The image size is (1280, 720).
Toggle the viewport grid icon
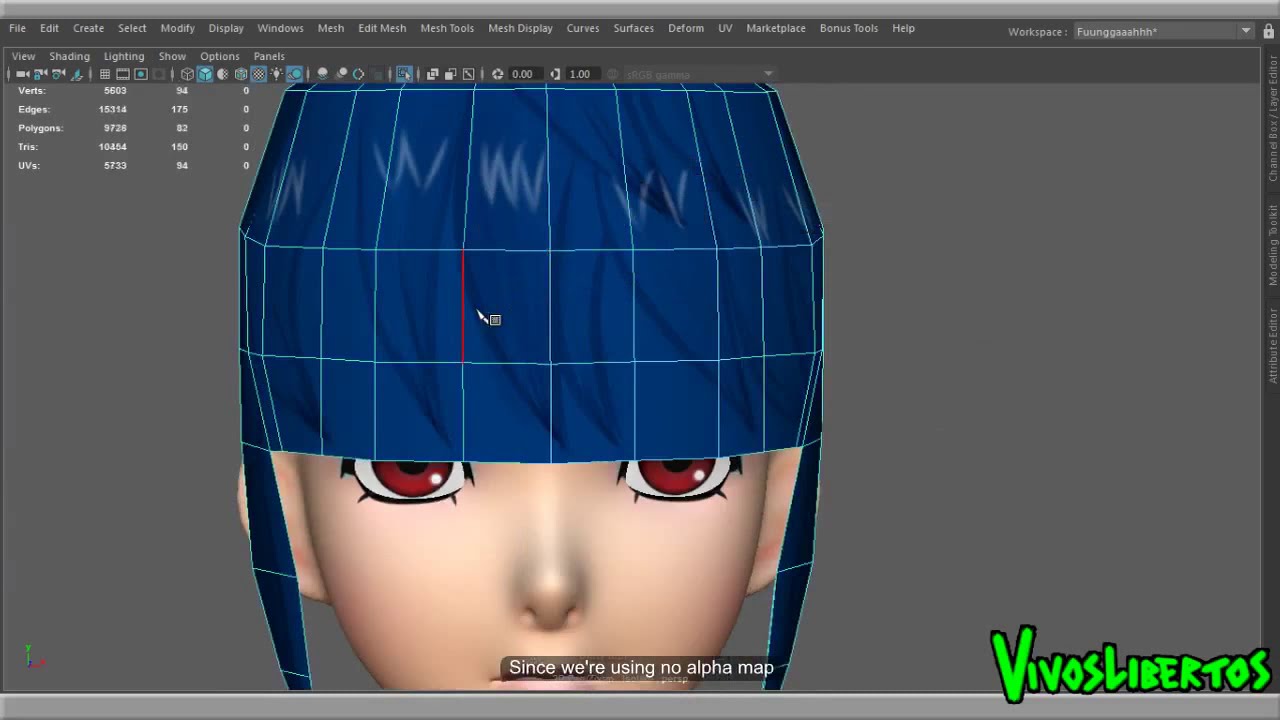tap(104, 74)
